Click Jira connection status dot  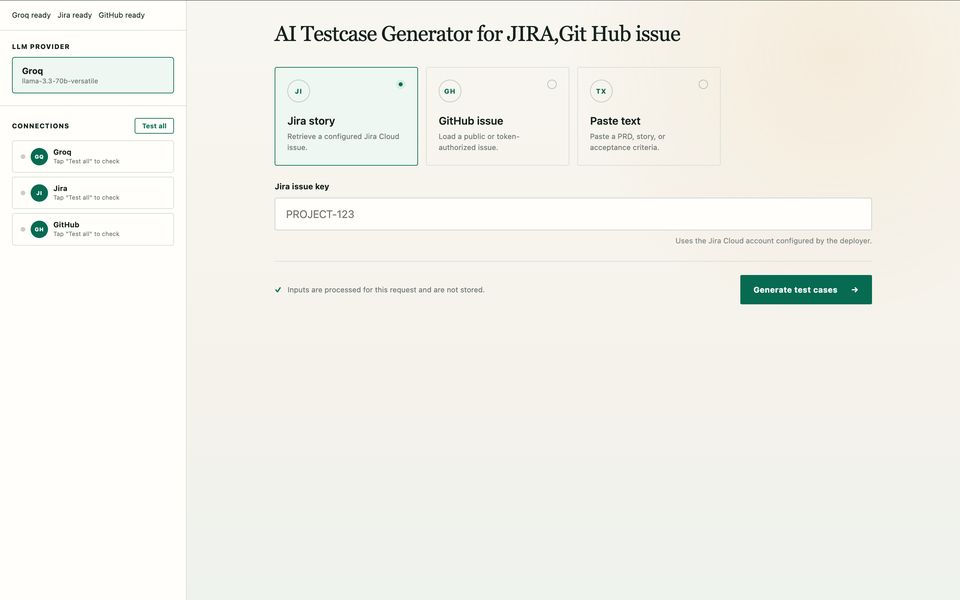[23, 193]
